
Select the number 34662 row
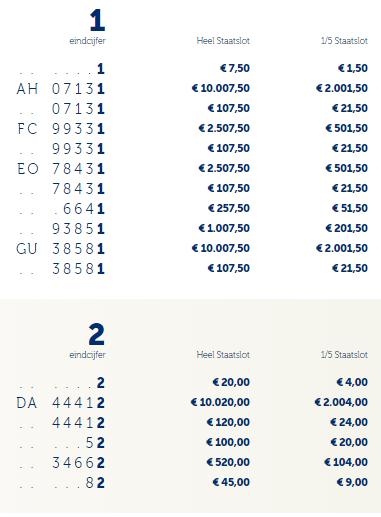tap(61, 463)
